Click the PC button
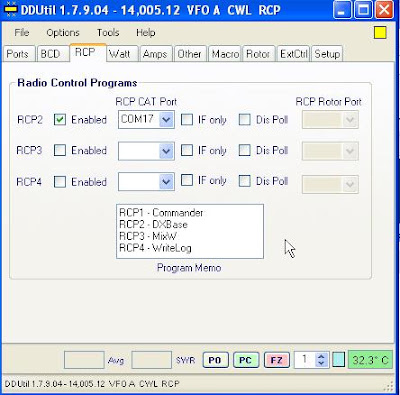 (246, 360)
